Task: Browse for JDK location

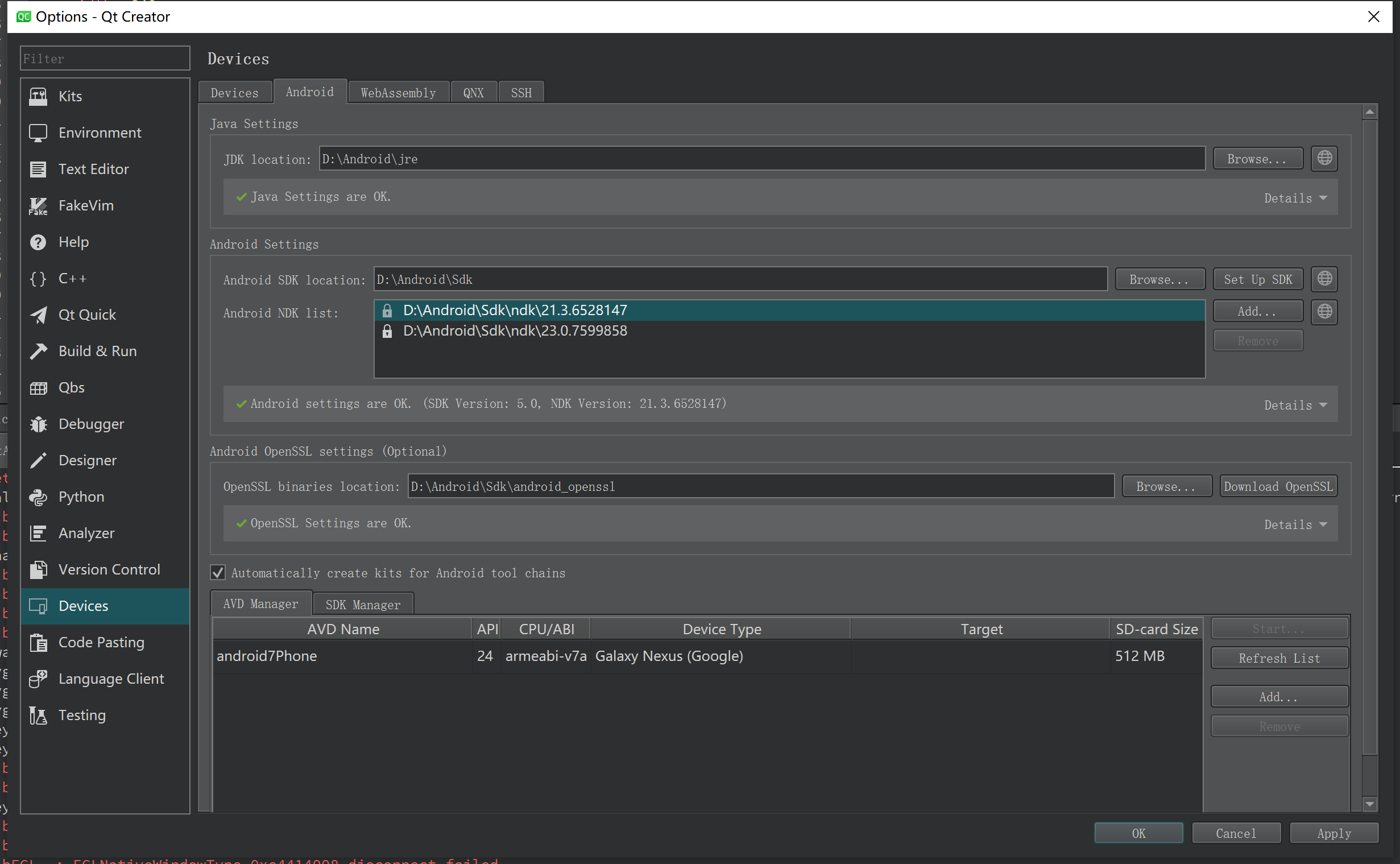Action: pyautogui.click(x=1257, y=159)
